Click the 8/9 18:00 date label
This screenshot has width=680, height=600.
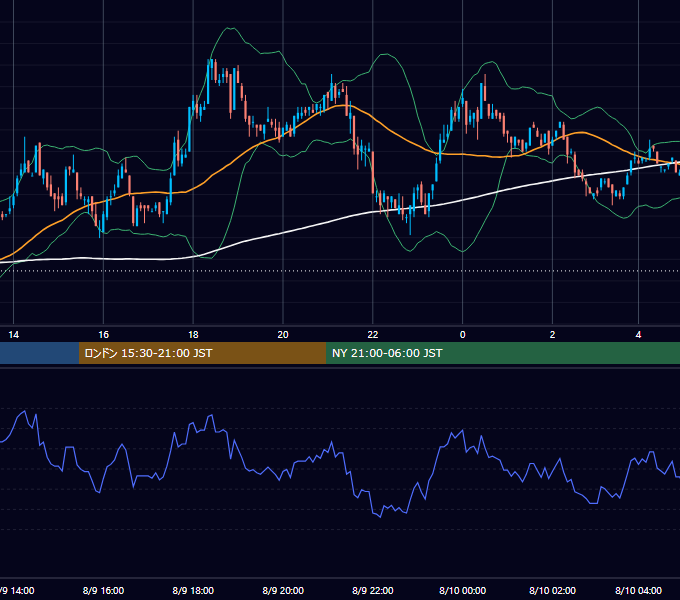click(193, 590)
